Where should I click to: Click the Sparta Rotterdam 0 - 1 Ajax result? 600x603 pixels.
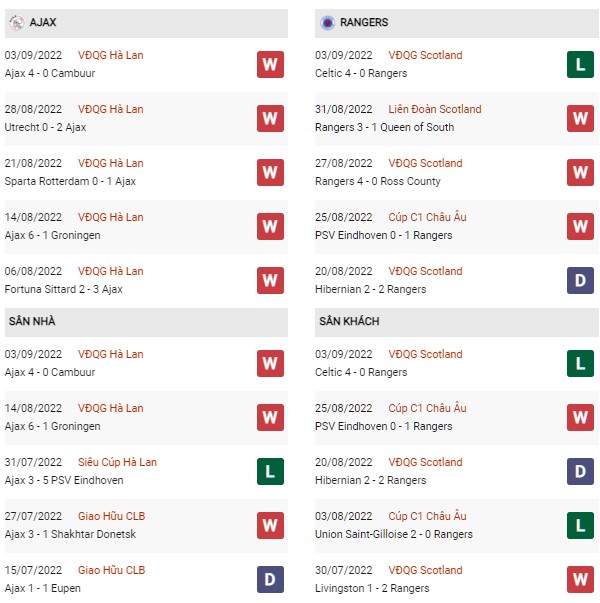tap(70, 181)
